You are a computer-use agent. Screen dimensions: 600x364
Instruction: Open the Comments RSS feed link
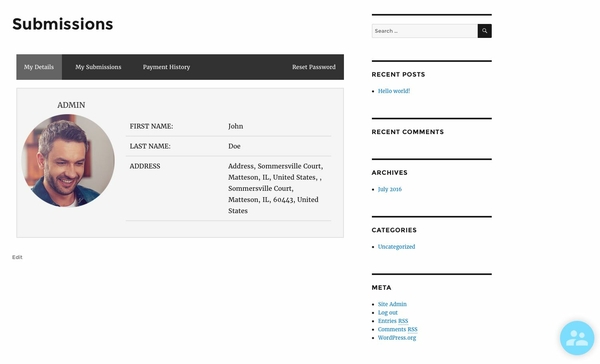click(398, 330)
